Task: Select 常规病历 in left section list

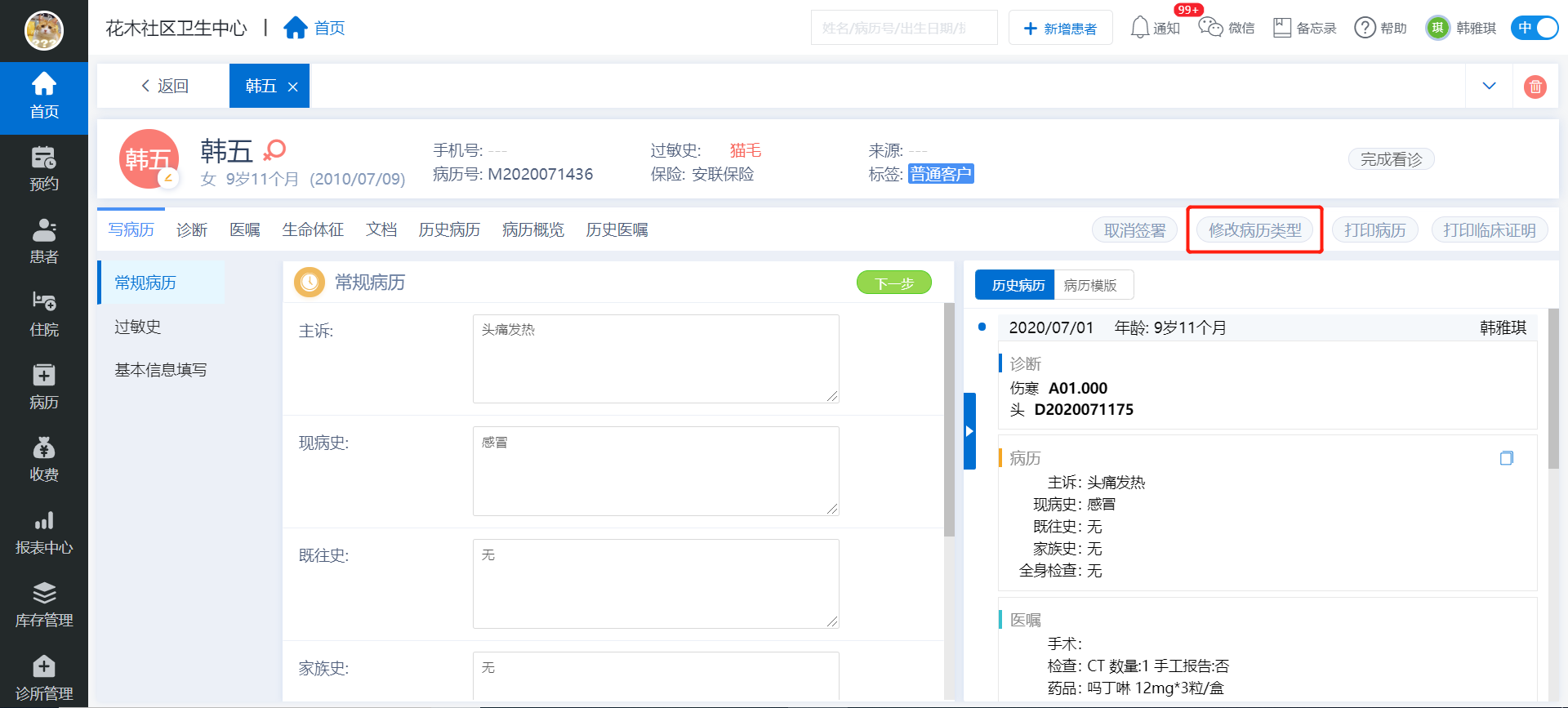Action: coord(162,283)
